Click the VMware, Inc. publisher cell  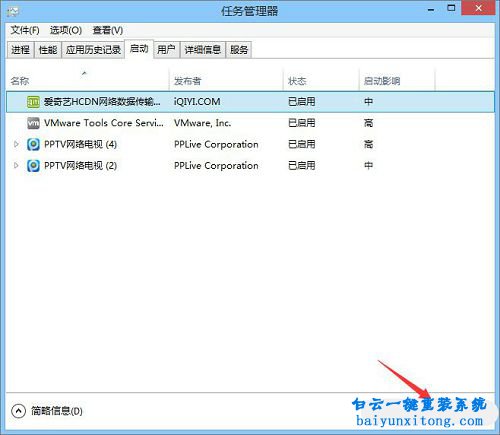[202, 123]
